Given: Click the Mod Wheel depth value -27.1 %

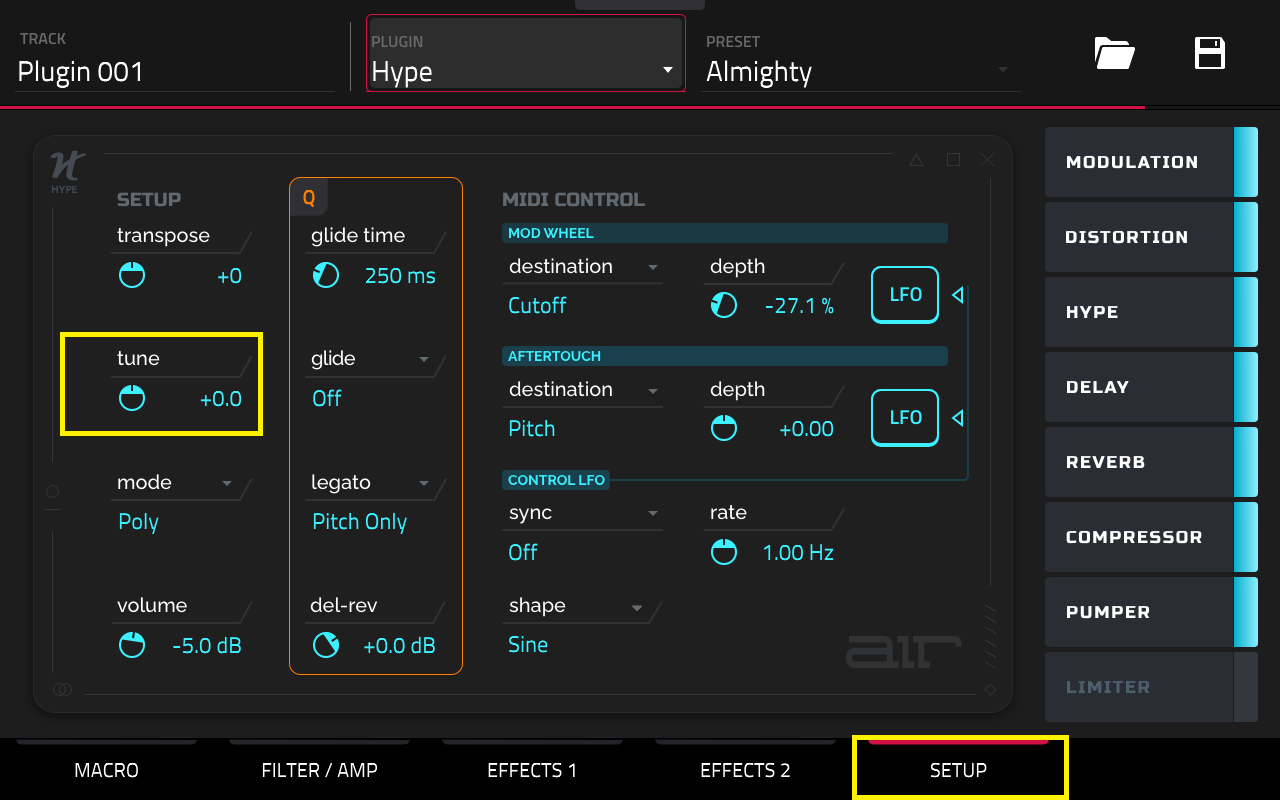Looking at the screenshot, I should (x=799, y=306).
